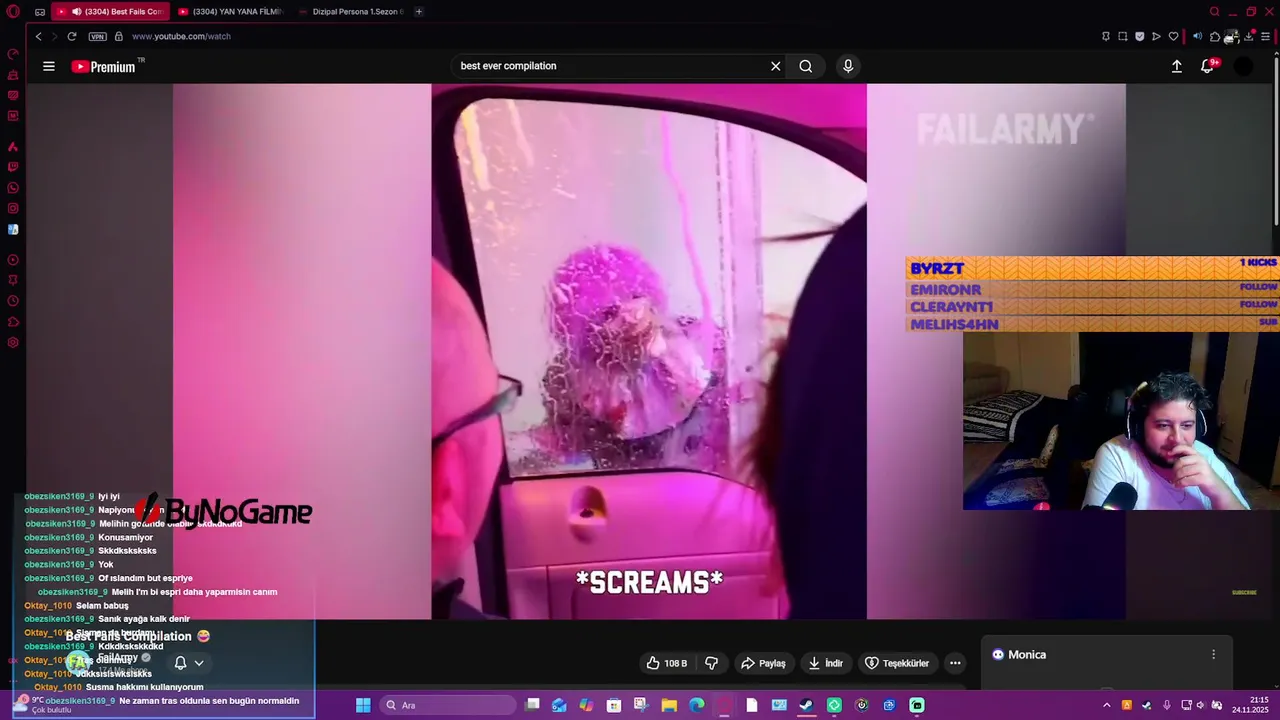Search tabs with the red magnifier icon
Screen dimensions: 1280x720
click(1214, 12)
